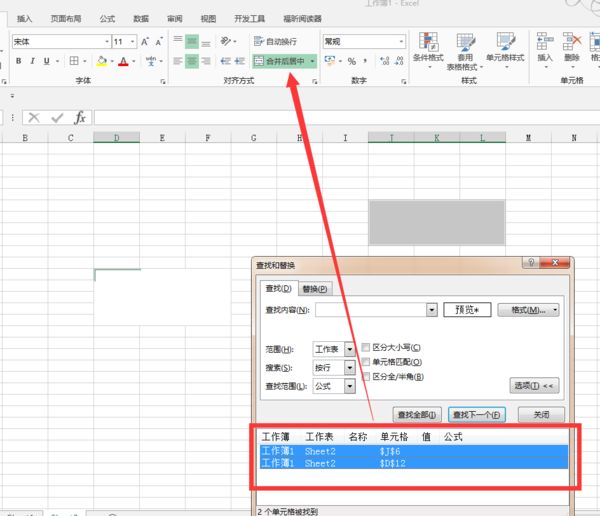The width and height of the screenshot is (600, 516).
Task: Open the 数据 ribbon tab
Action: [141, 19]
